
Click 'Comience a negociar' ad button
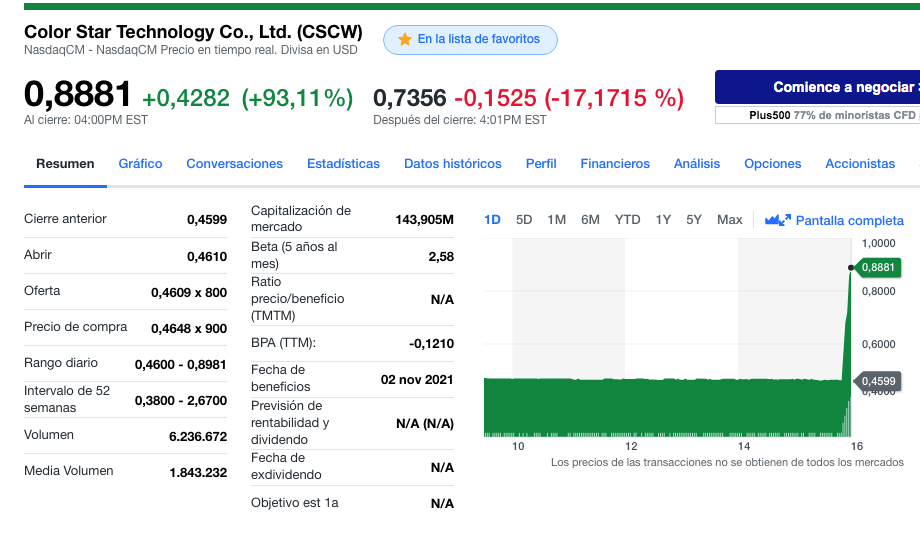(817, 87)
